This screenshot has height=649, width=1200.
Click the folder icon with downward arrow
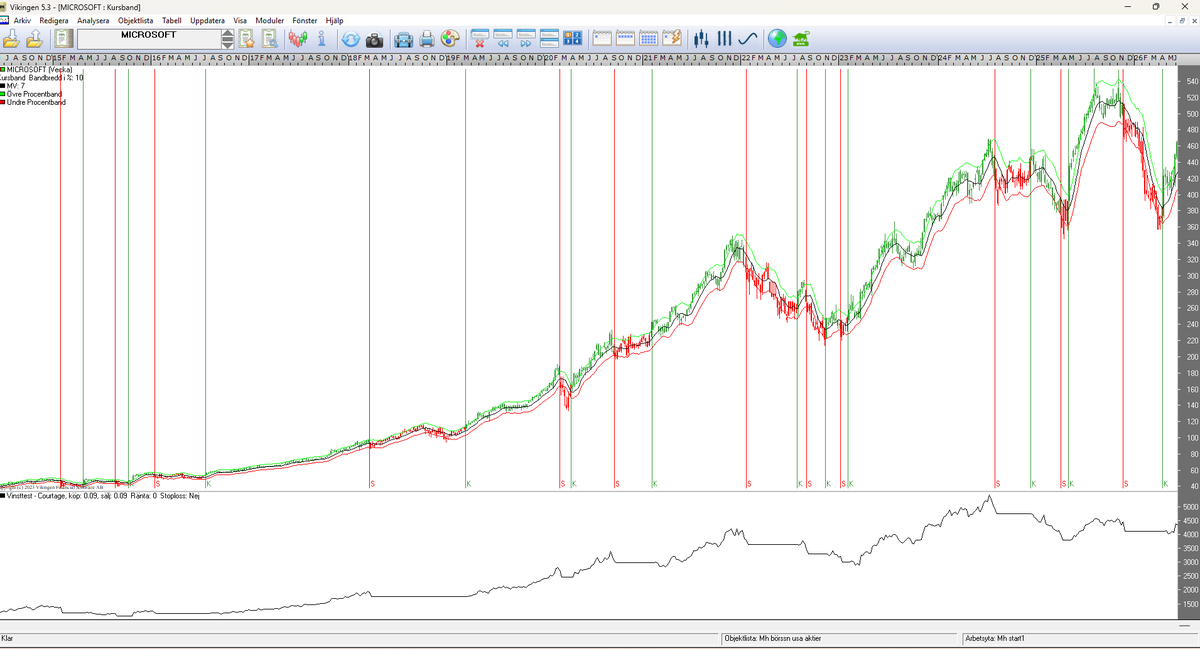(11, 39)
